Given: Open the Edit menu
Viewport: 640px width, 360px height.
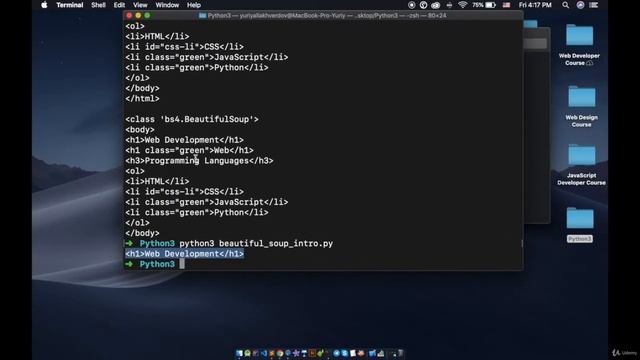Looking at the screenshot, I should coord(119,5).
